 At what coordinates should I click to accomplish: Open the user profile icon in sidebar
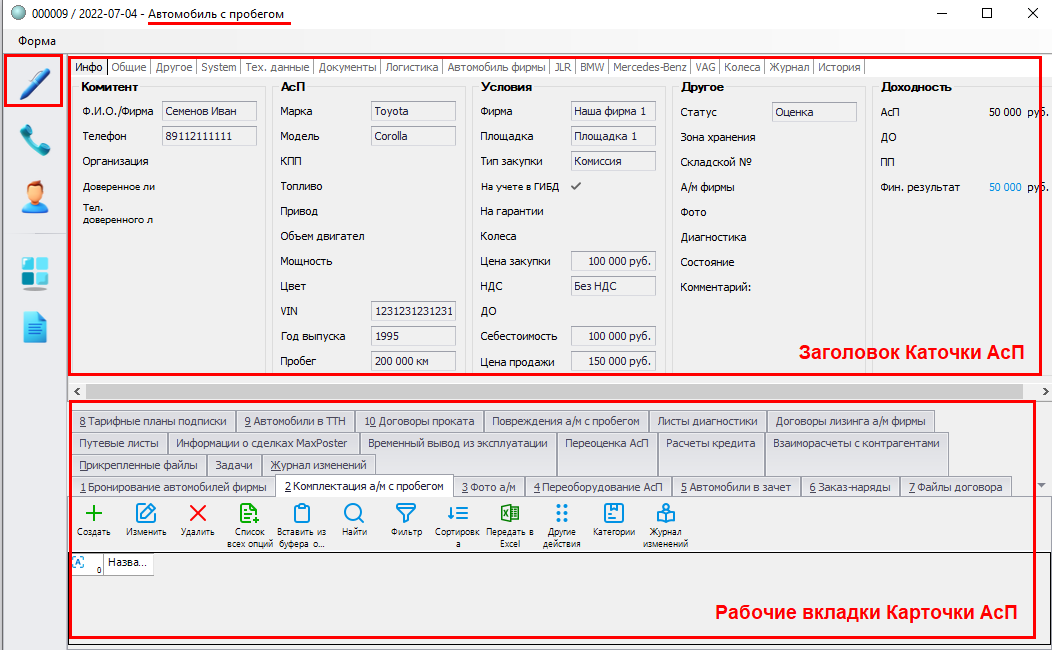click(x=34, y=197)
